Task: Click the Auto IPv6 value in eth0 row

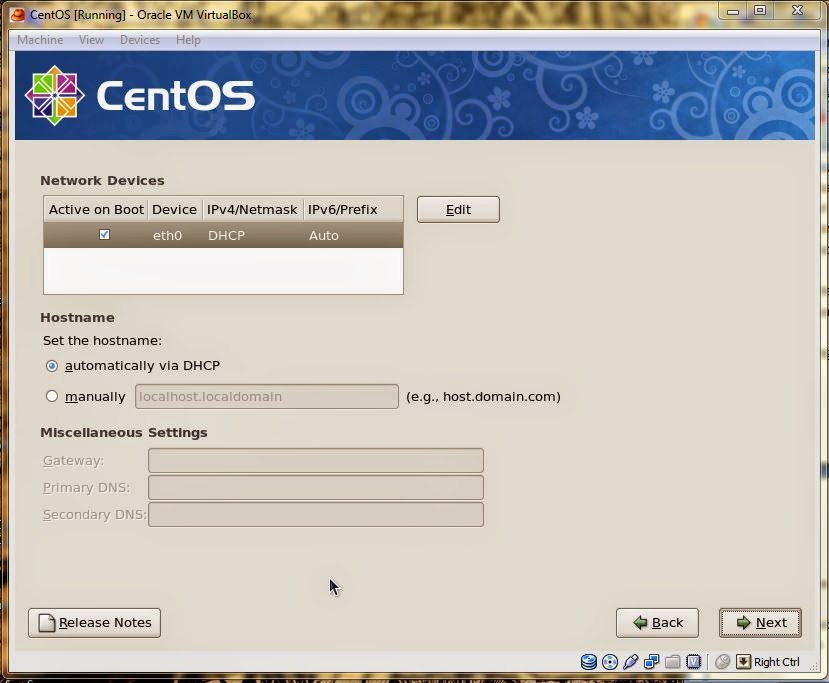Action: click(x=324, y=236)
